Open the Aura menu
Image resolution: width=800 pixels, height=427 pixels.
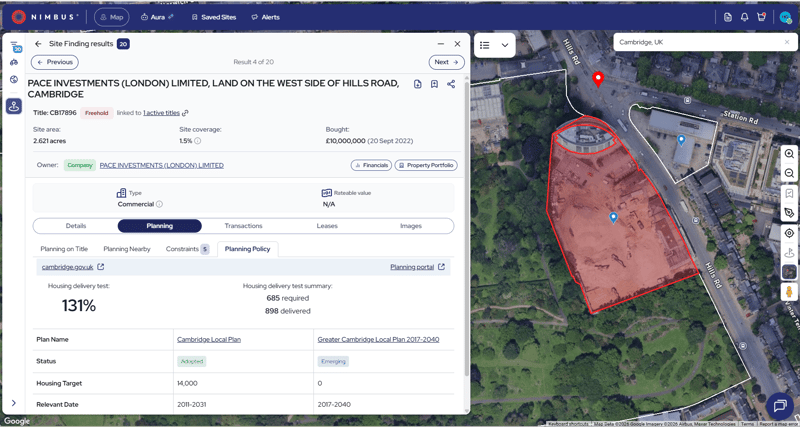(x=157, y=17)
